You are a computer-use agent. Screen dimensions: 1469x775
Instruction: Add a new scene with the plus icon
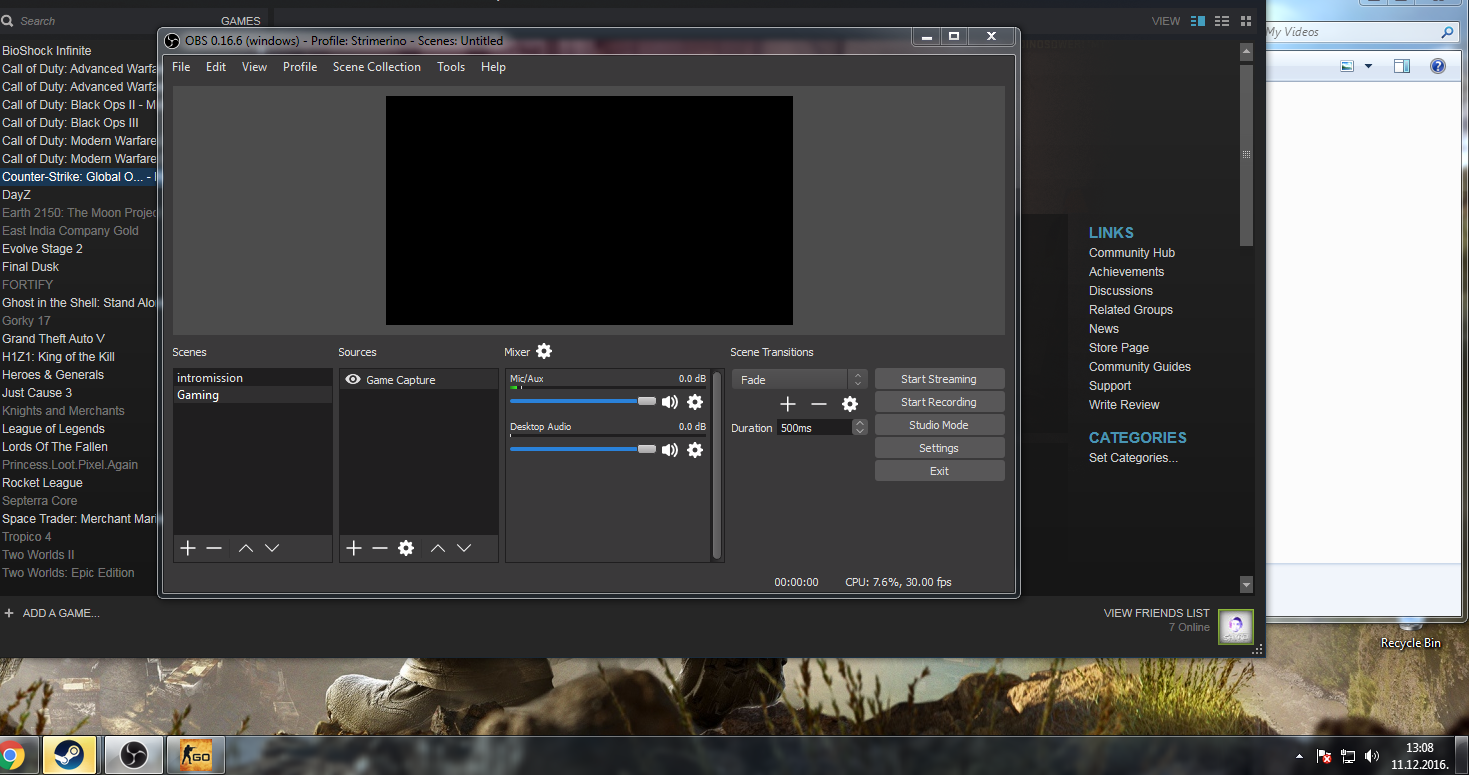[x=188, y=548]
